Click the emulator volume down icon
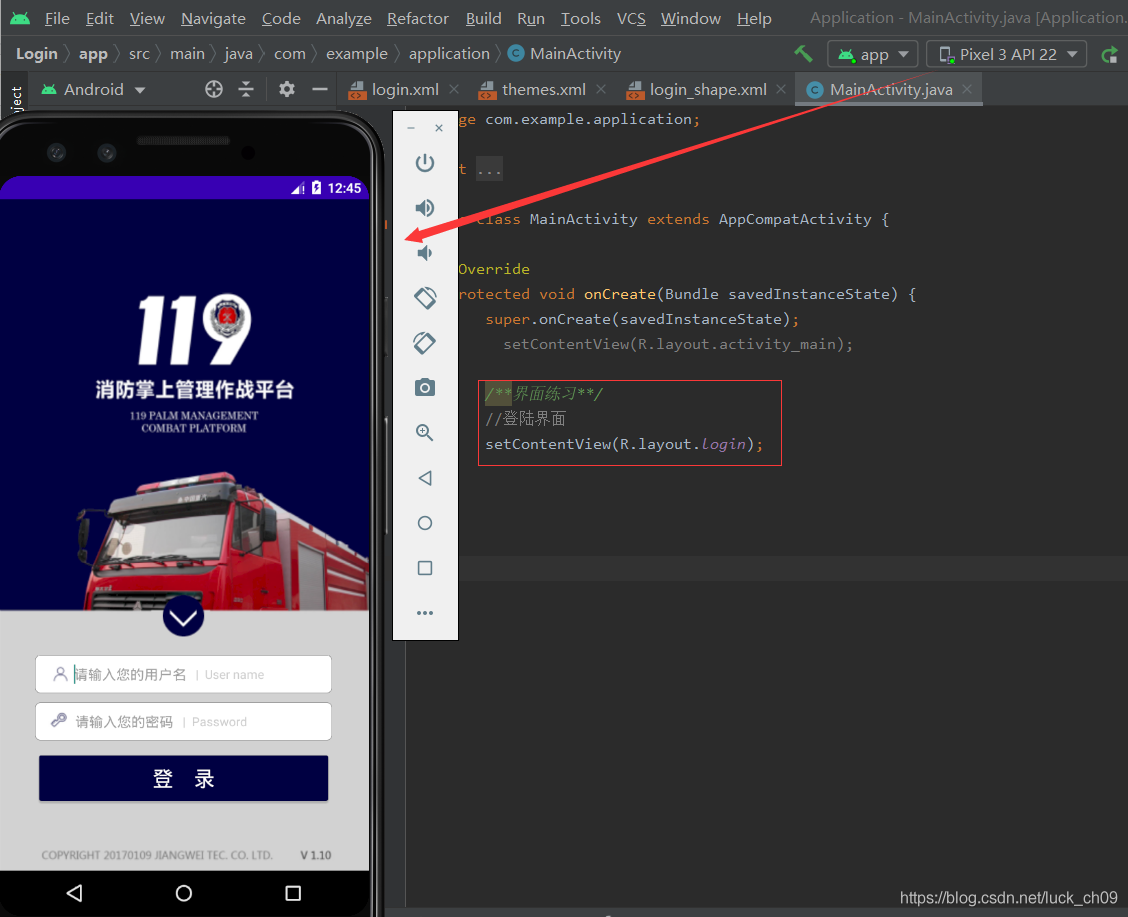This screenshot has height=917, width=1128. [x=424, y=252]
